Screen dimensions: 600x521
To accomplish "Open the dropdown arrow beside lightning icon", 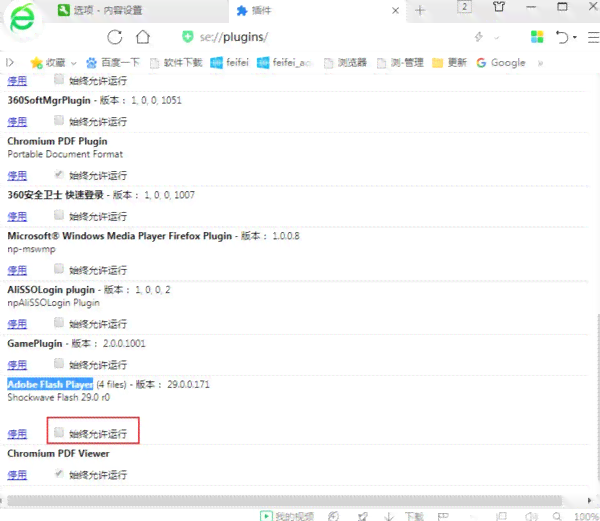I will (497, 37).
